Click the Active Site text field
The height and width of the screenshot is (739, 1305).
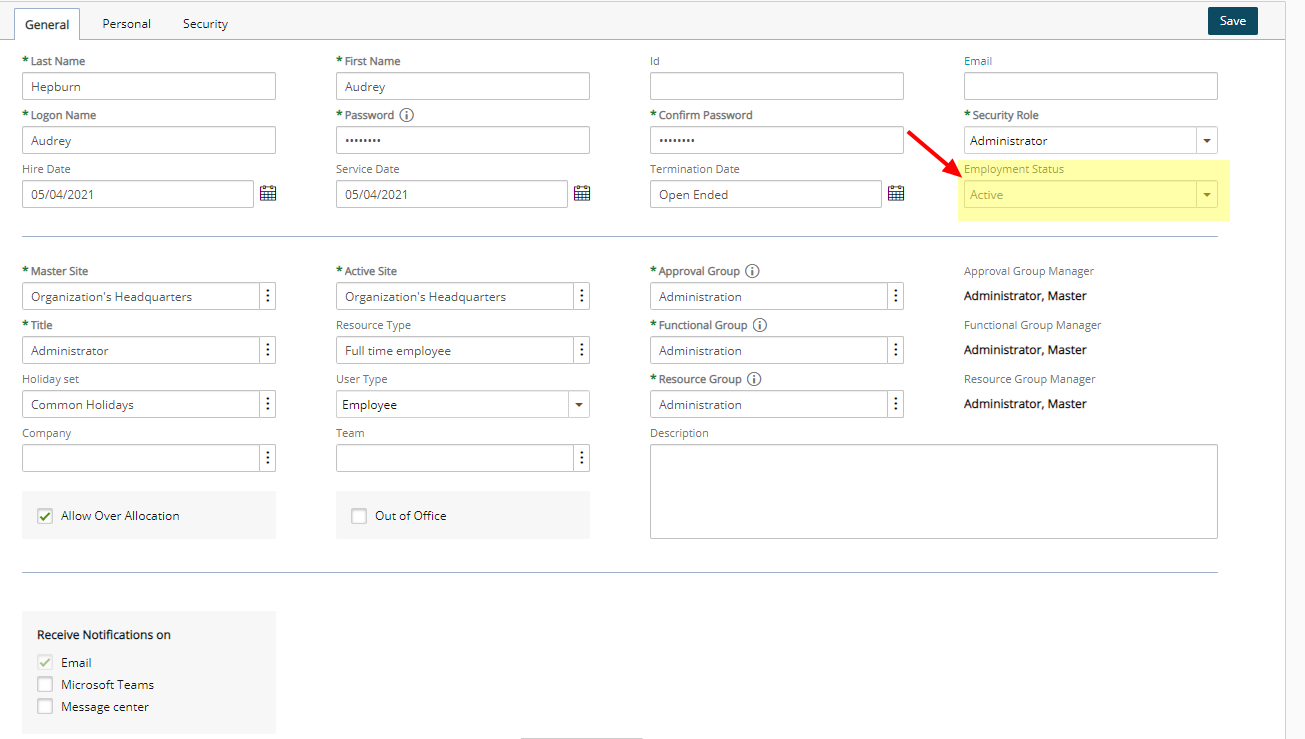(x=455, y=297)
